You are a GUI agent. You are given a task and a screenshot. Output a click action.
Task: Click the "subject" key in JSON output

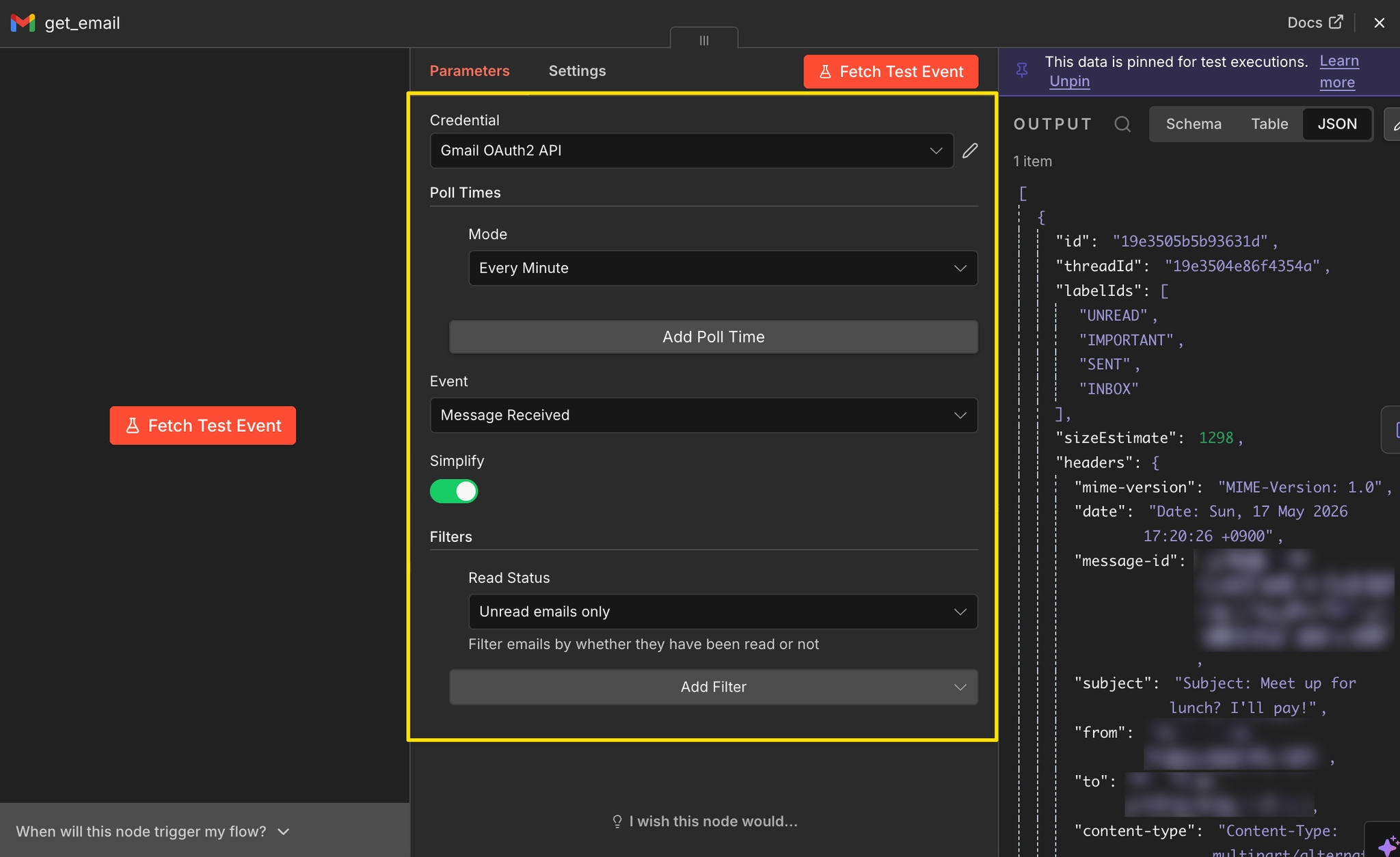coord(1112,683)
